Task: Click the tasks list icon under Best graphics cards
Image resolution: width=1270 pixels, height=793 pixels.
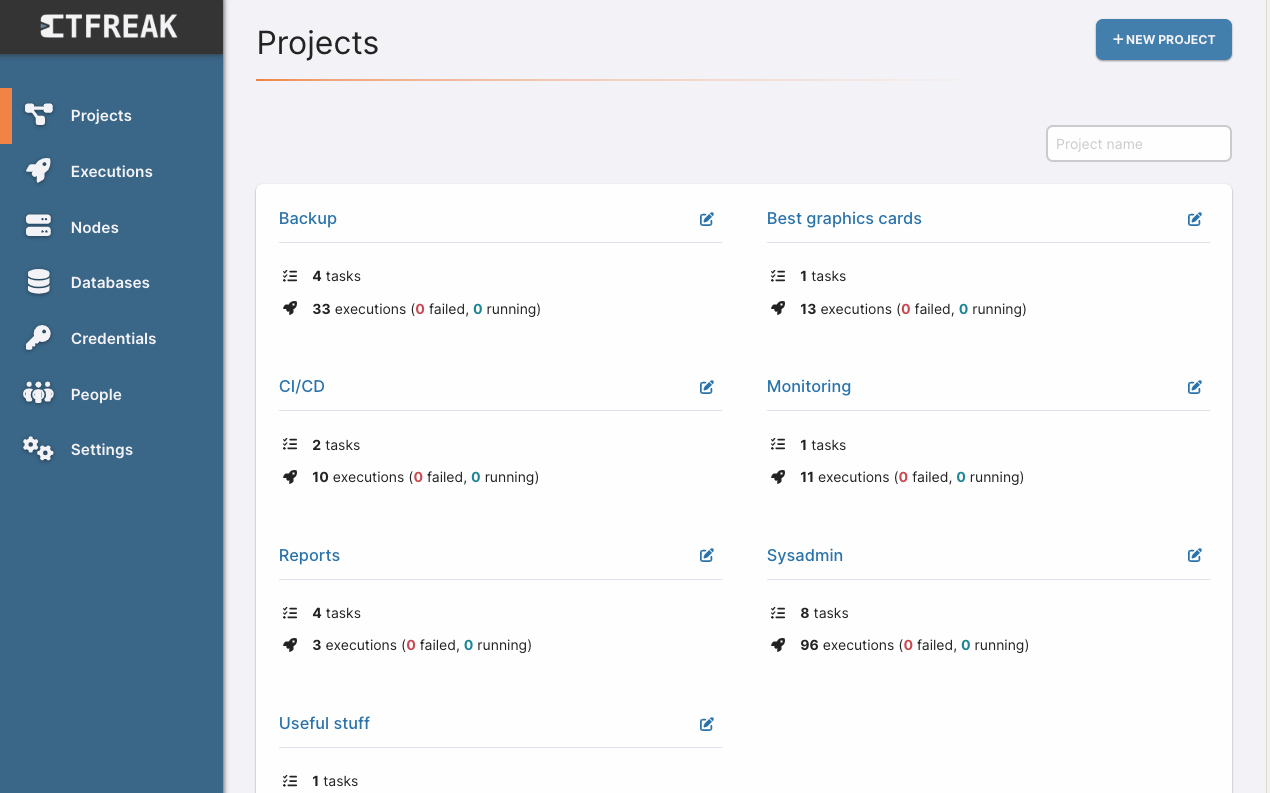Action: pos(778,276)
